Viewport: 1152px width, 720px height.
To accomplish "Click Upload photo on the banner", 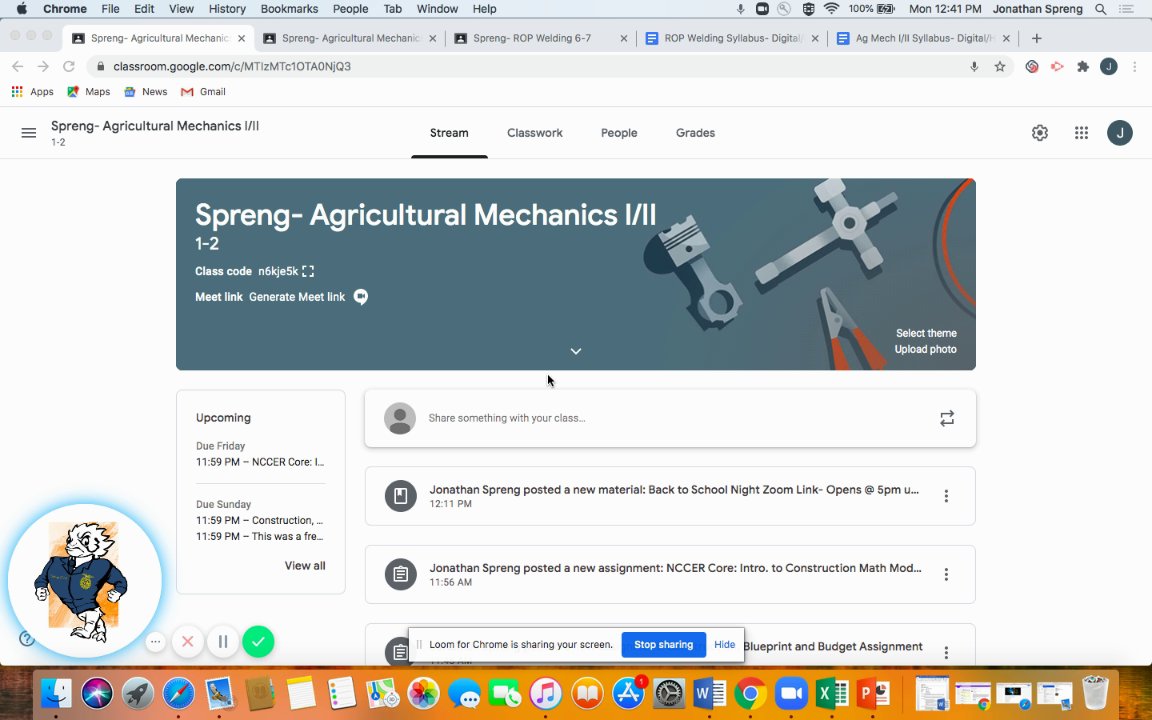I will 925,349.
